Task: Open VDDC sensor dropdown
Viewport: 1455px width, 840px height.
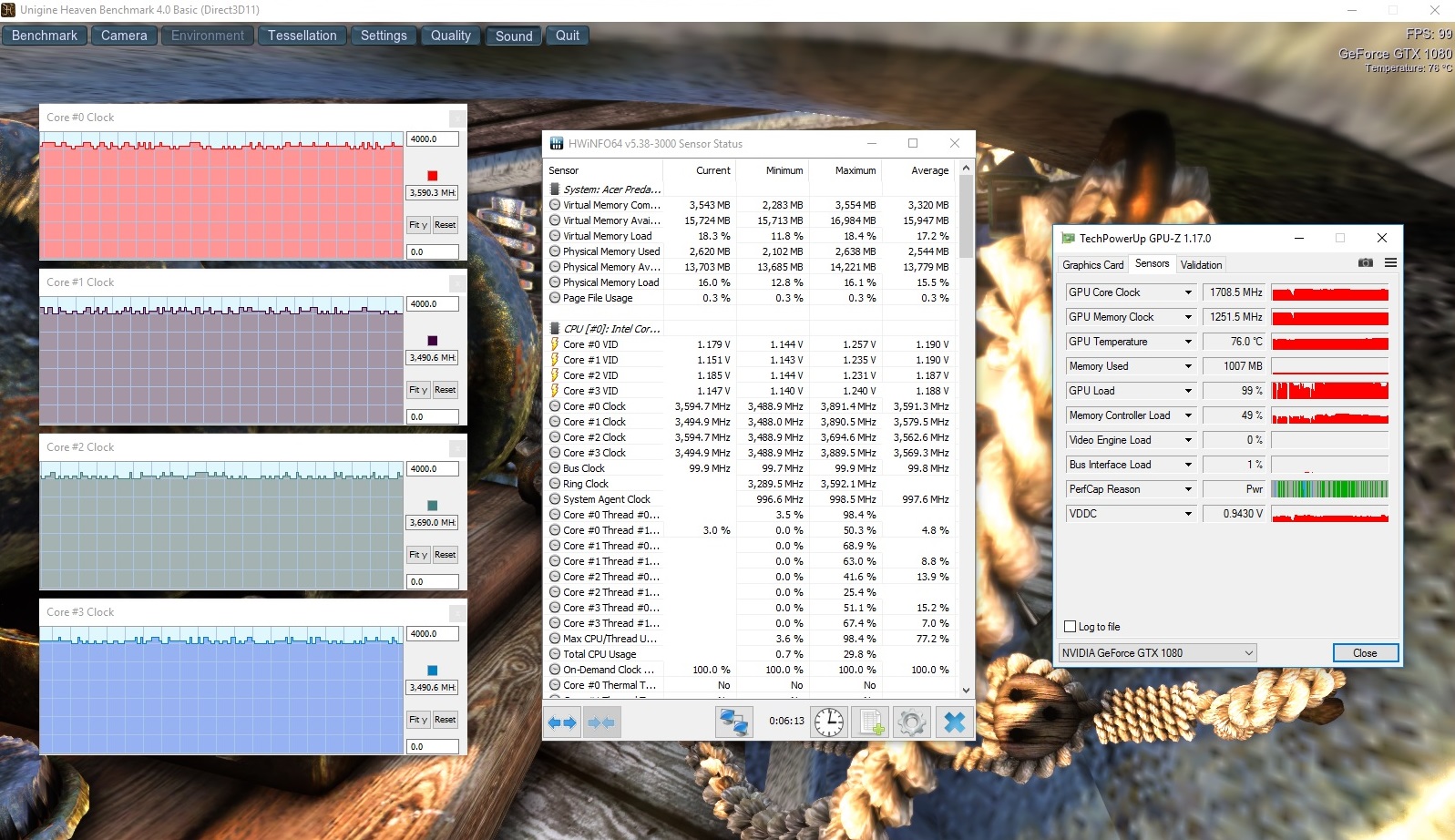Action: 1188,514
